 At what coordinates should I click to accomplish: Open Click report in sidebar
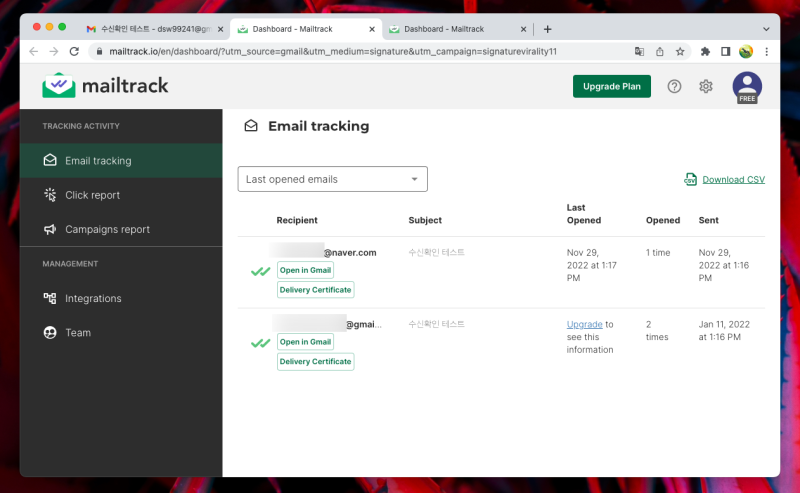121,195
